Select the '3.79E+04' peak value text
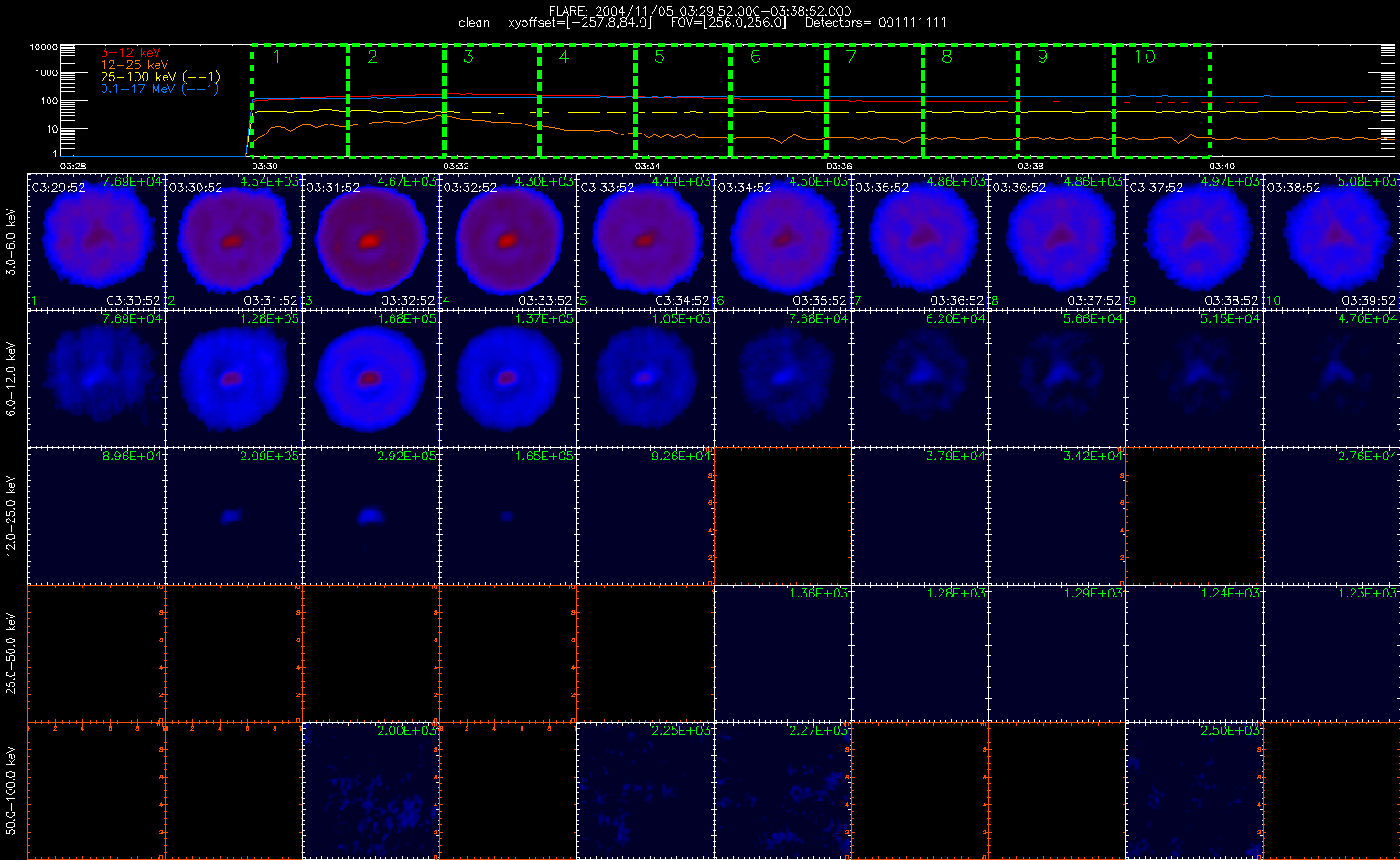The image size is (1400, 860). pos(957,456)
